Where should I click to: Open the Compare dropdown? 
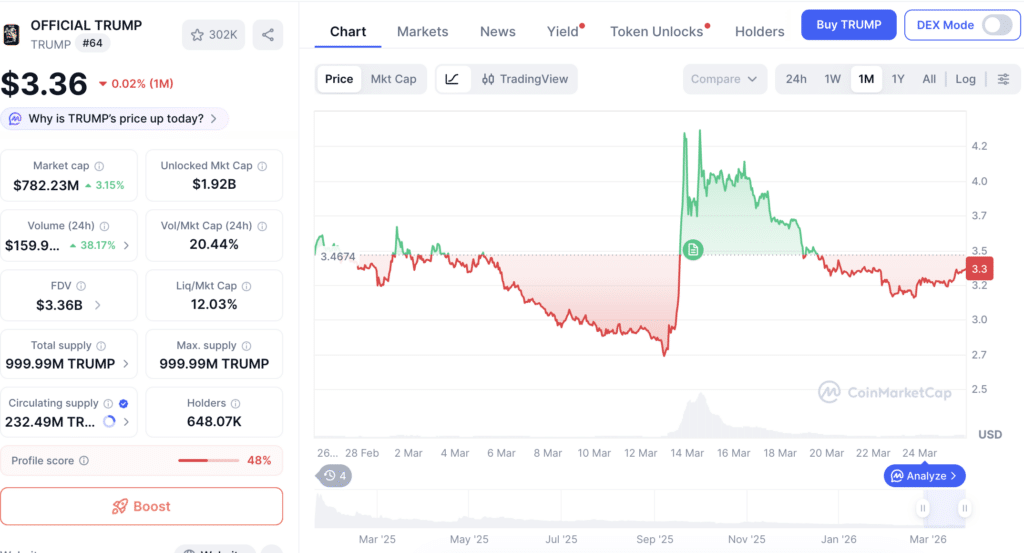coord(724,79)
